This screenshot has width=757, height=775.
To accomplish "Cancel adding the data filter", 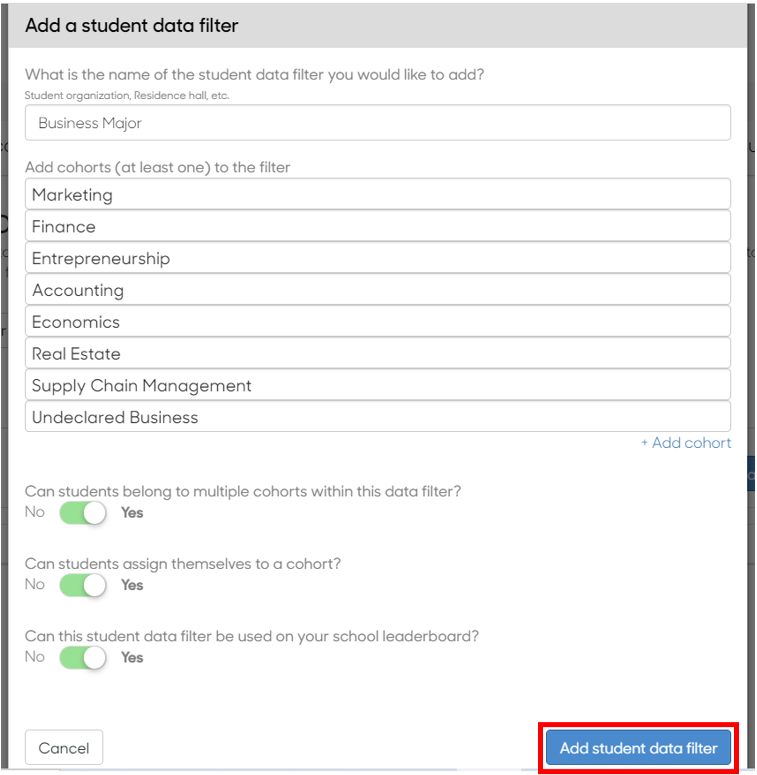I will click(64, 747).
